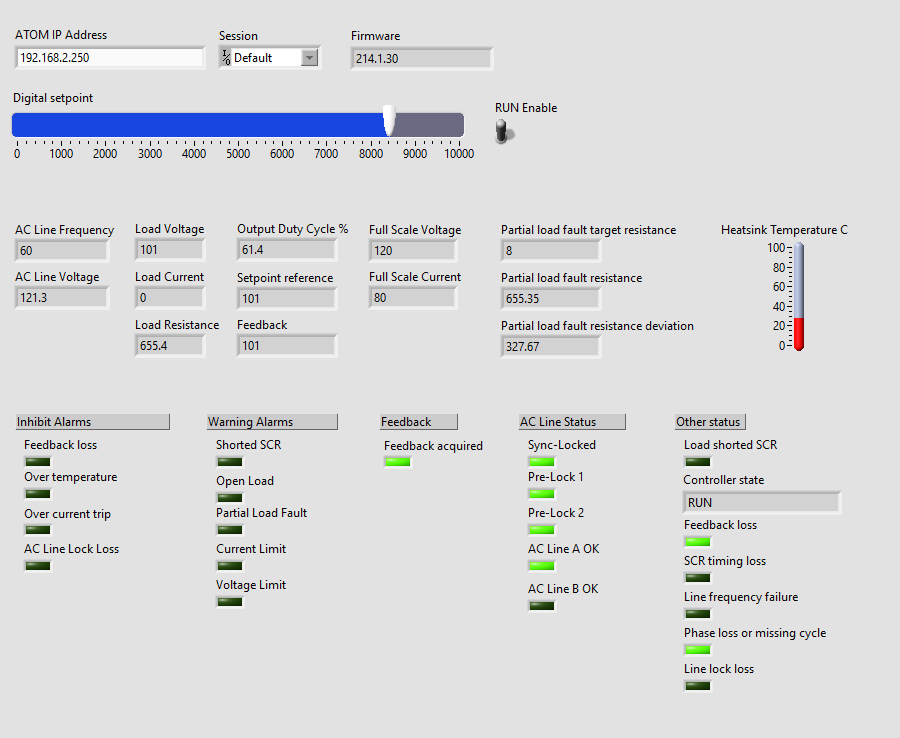The width and height of the screenshot is (900, 738).
Task: Open the Session dropdown
Action: click(310, 57)
